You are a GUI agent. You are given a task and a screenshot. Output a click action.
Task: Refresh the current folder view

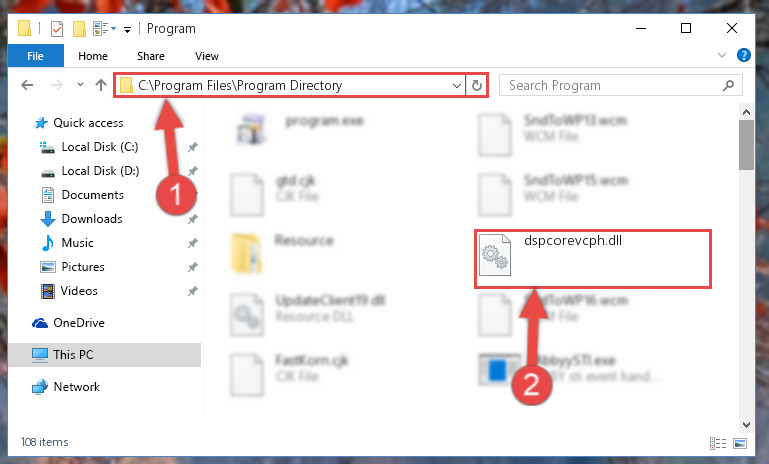coord(477,86)
